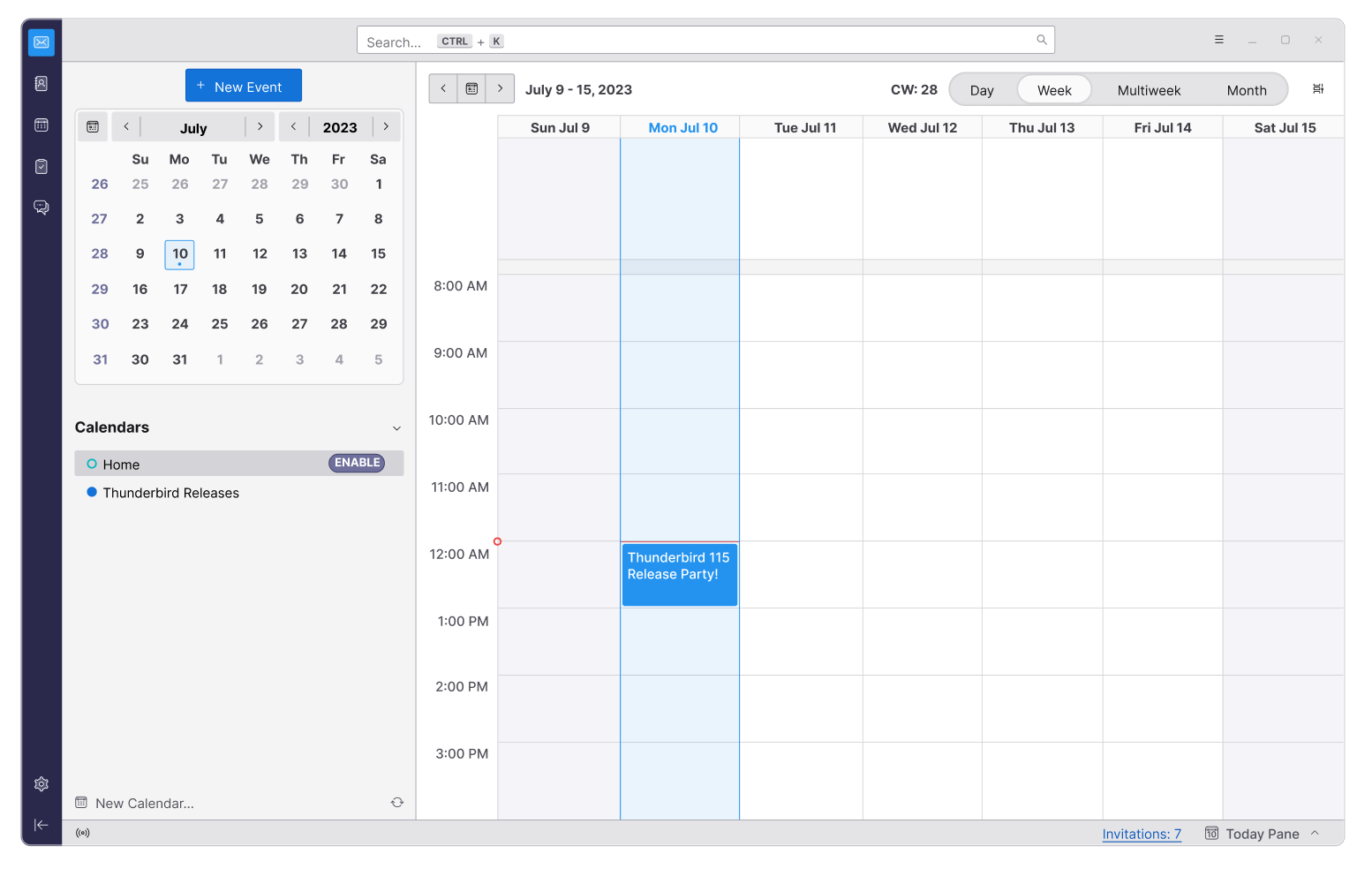Toggle the Today Pane
The image size is (1372, 869).
coord(1262,834)
